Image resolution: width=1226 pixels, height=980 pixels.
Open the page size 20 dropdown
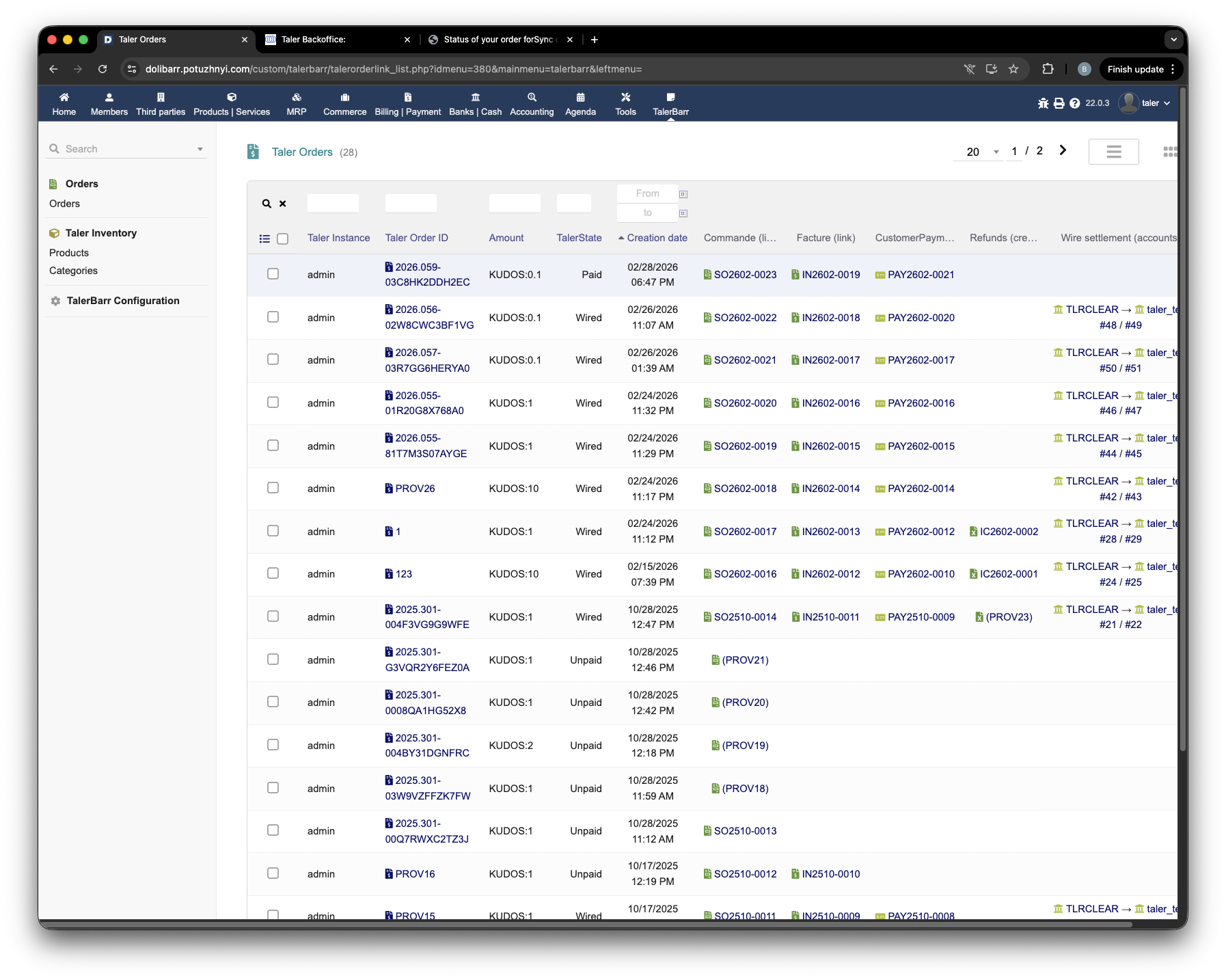pyautogui.click(x=979, y=152)
